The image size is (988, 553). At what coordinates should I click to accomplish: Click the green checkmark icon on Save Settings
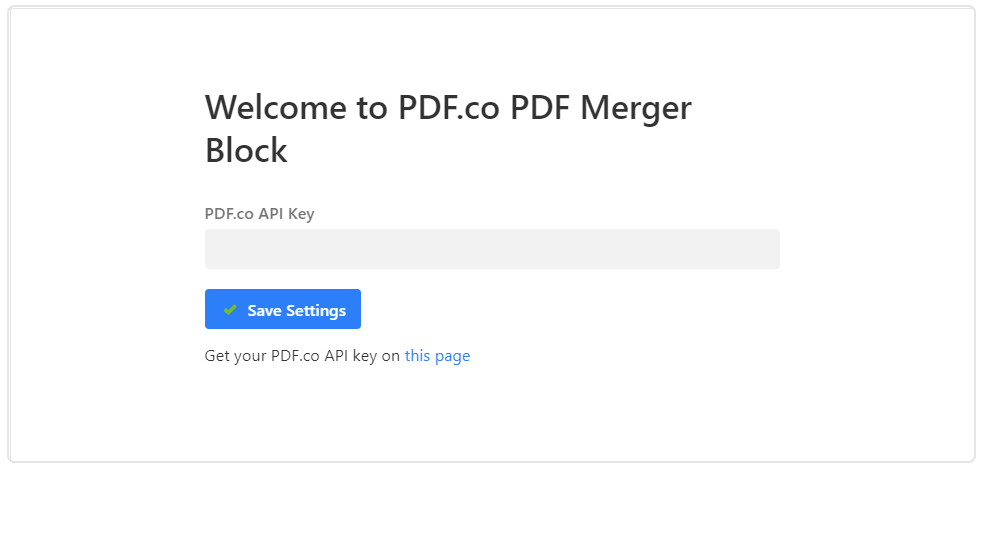point(230,310)
